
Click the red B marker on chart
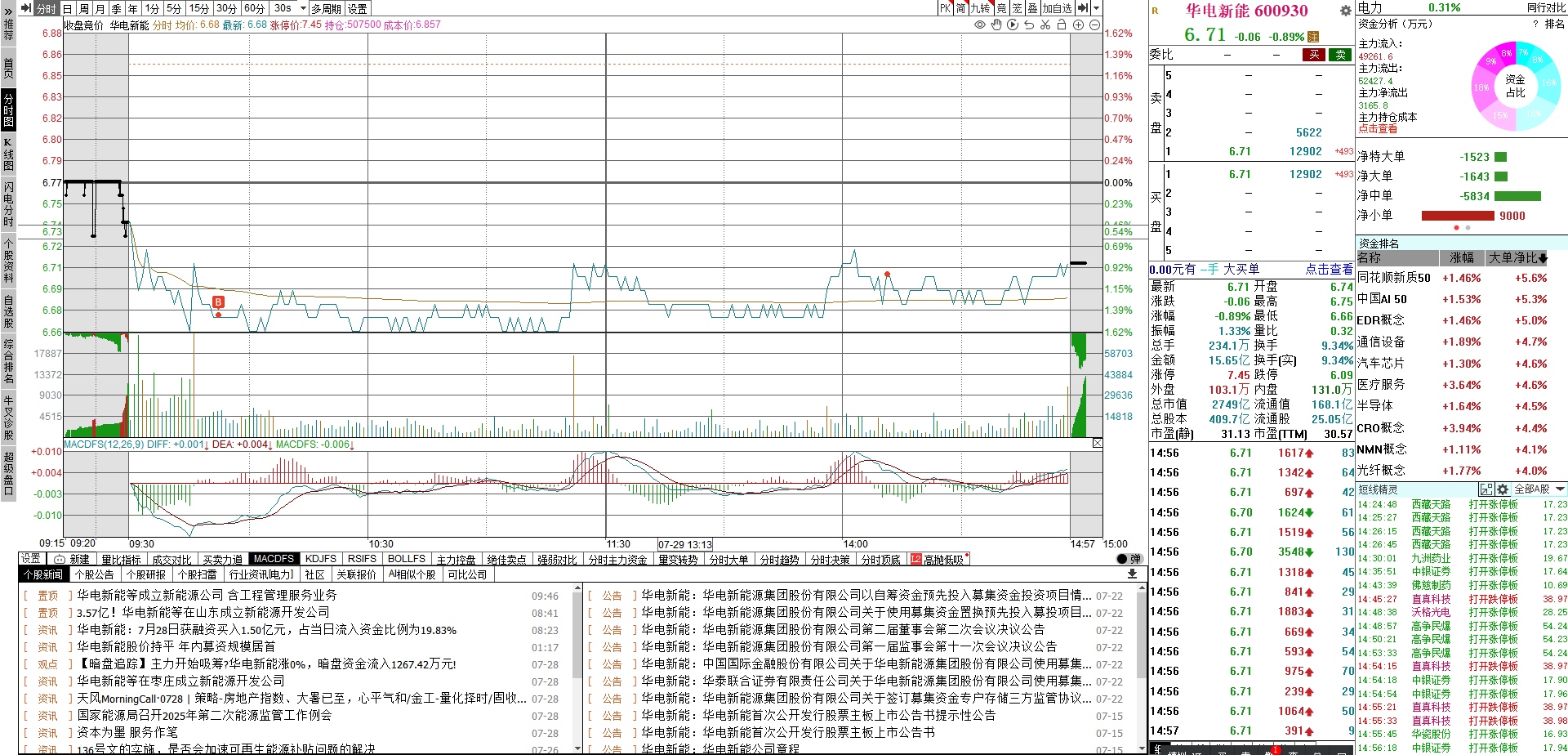point(218,302)
